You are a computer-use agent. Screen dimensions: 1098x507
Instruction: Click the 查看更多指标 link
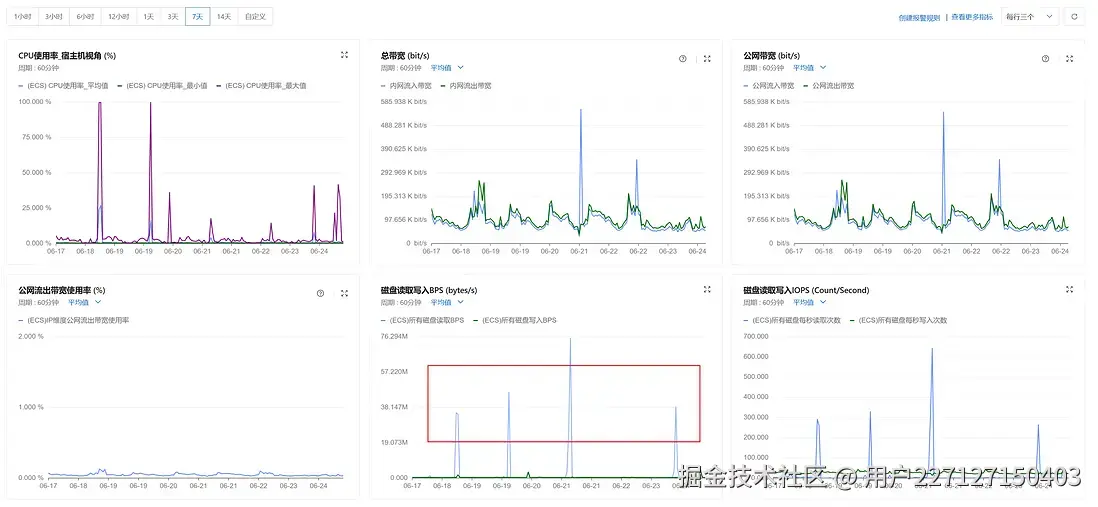972,18
